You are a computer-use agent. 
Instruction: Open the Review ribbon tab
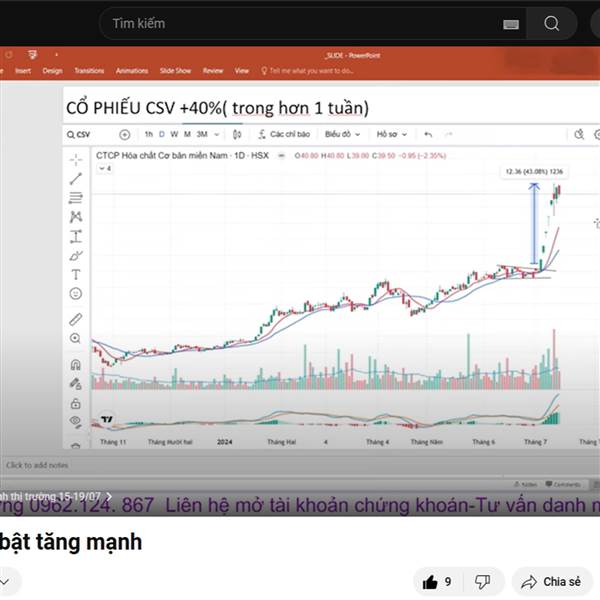[213, 71]
